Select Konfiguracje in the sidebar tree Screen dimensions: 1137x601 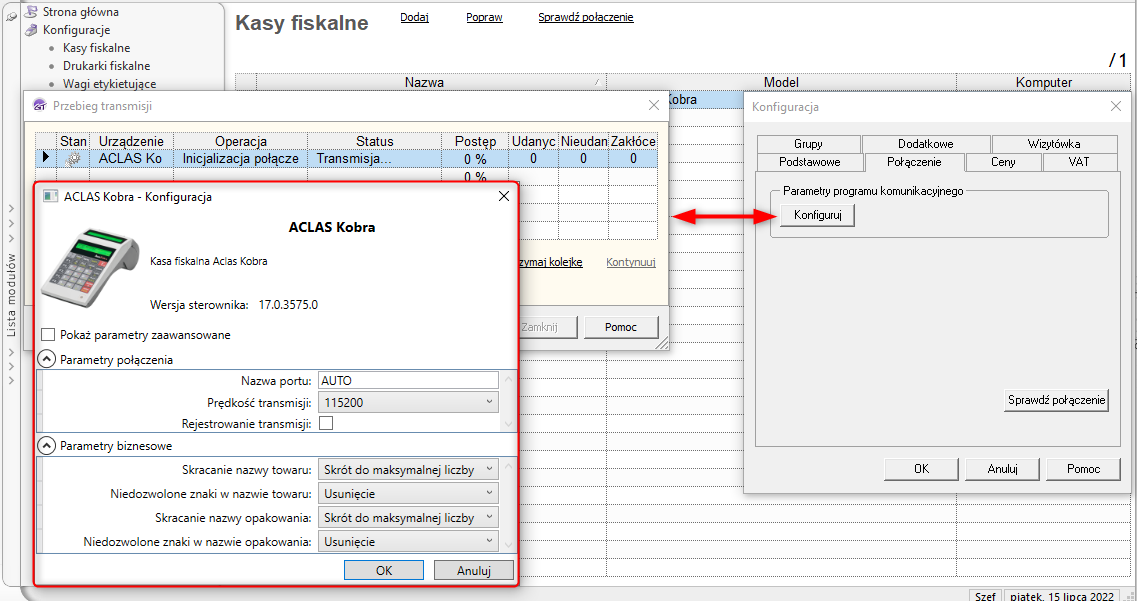(x=76, y=30)
